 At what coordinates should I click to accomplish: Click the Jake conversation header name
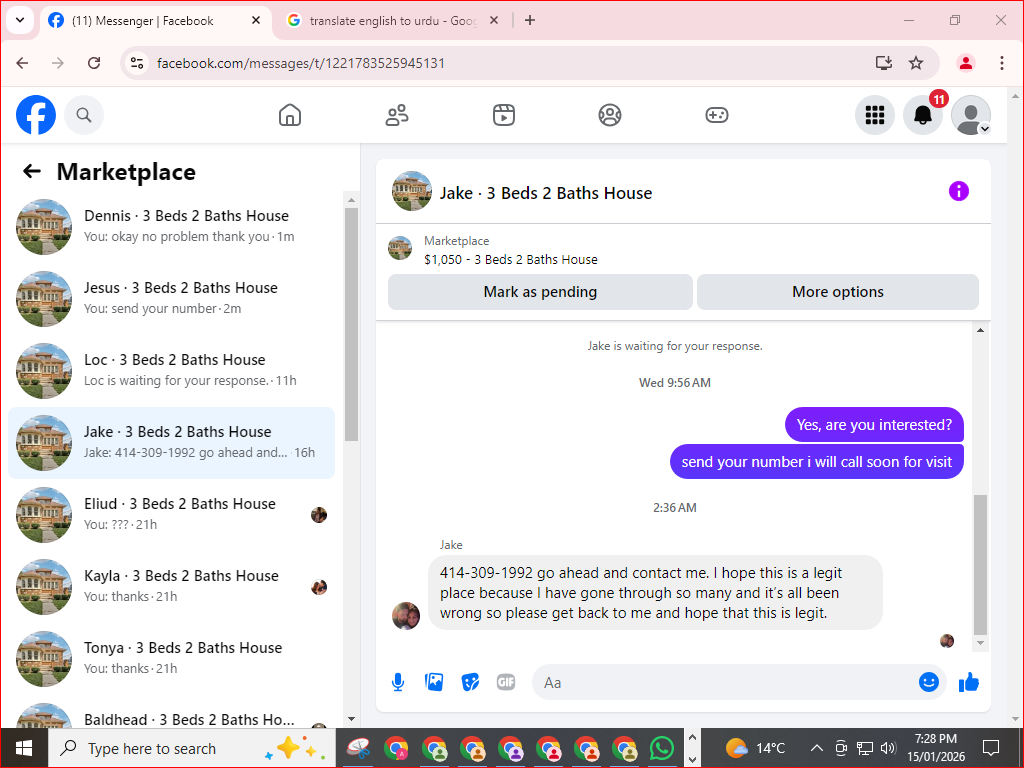546,193
